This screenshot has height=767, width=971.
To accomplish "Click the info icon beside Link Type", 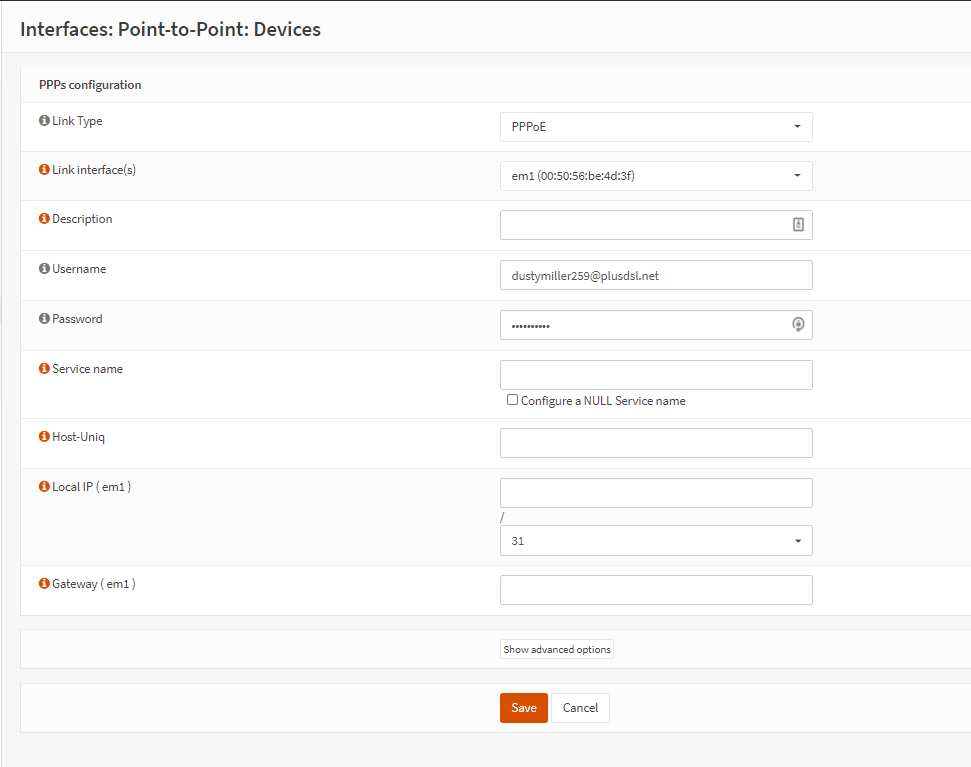I will (x=44, y=120).
